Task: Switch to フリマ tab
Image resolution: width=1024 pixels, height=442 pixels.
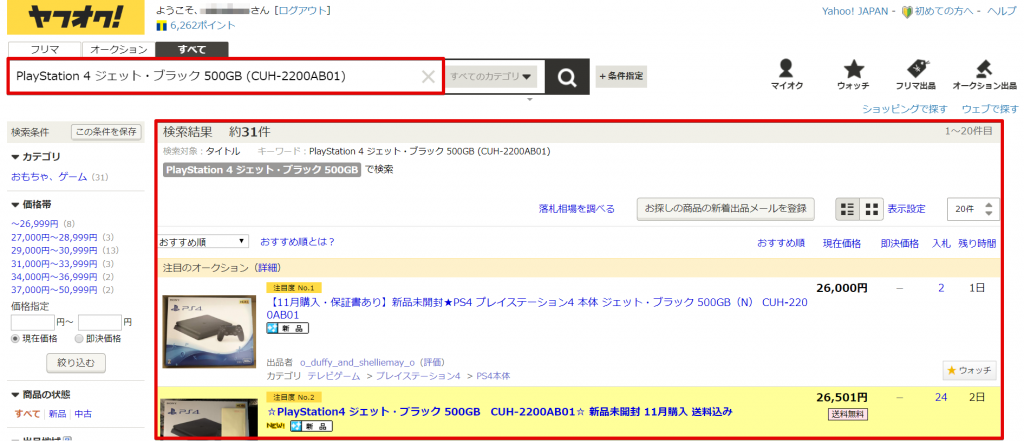Action: click(x=44, y=50)
